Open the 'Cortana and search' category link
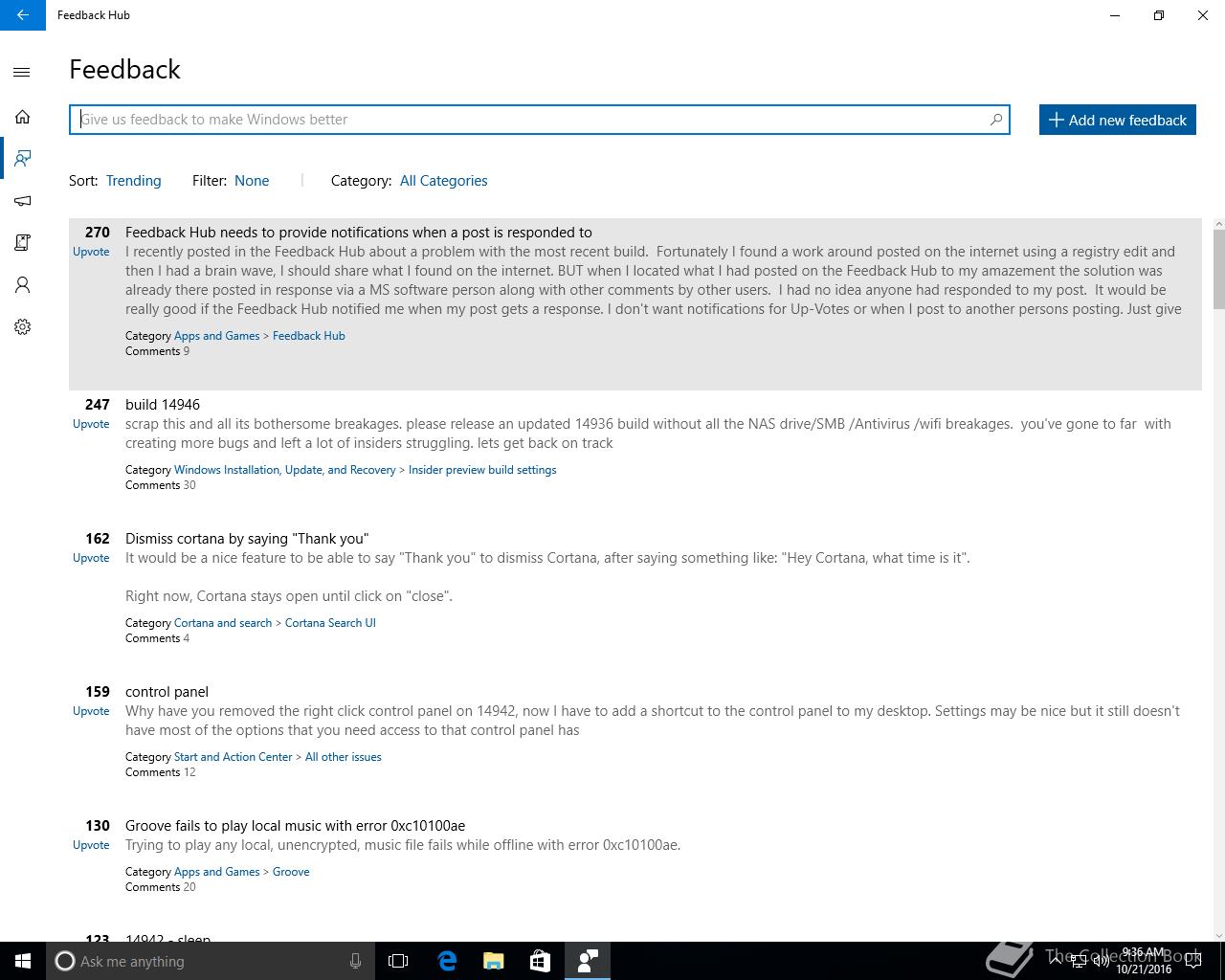This screenshot has width=1225, height=980. (x=223, y=623)
